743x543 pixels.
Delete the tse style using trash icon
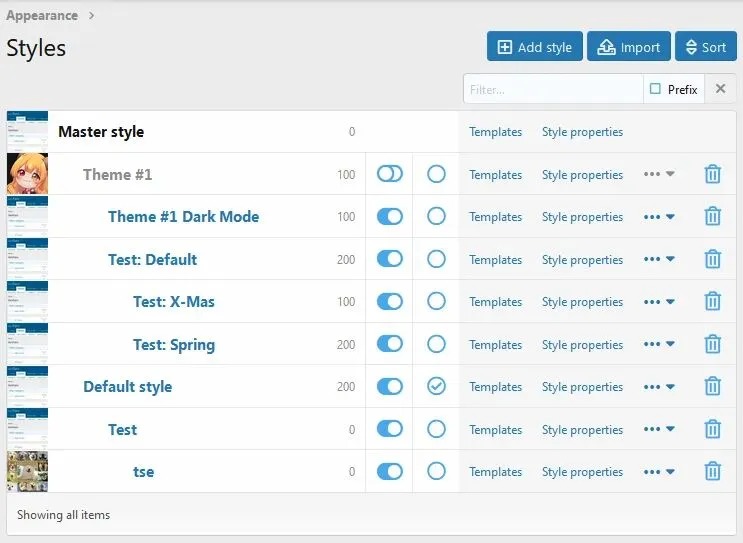[x=712, y=472]
